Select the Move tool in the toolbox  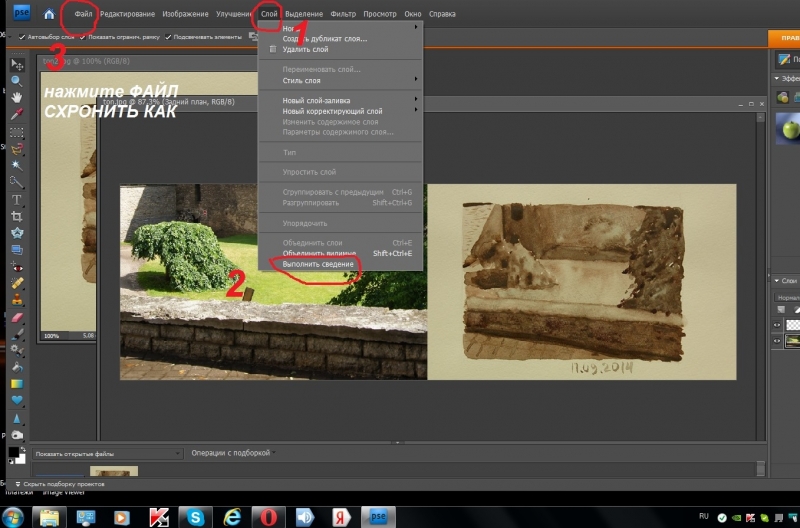pos(16,64)
